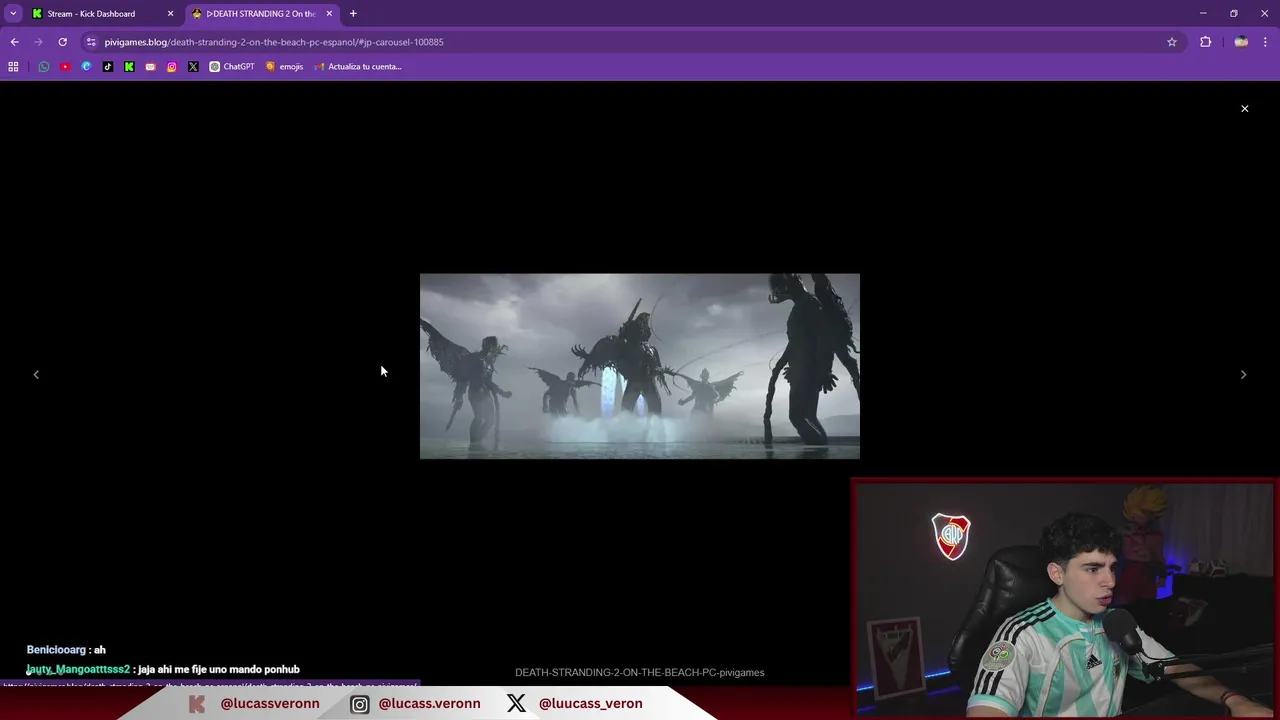
Task: View site information icon in address bar
Action: 91,42
